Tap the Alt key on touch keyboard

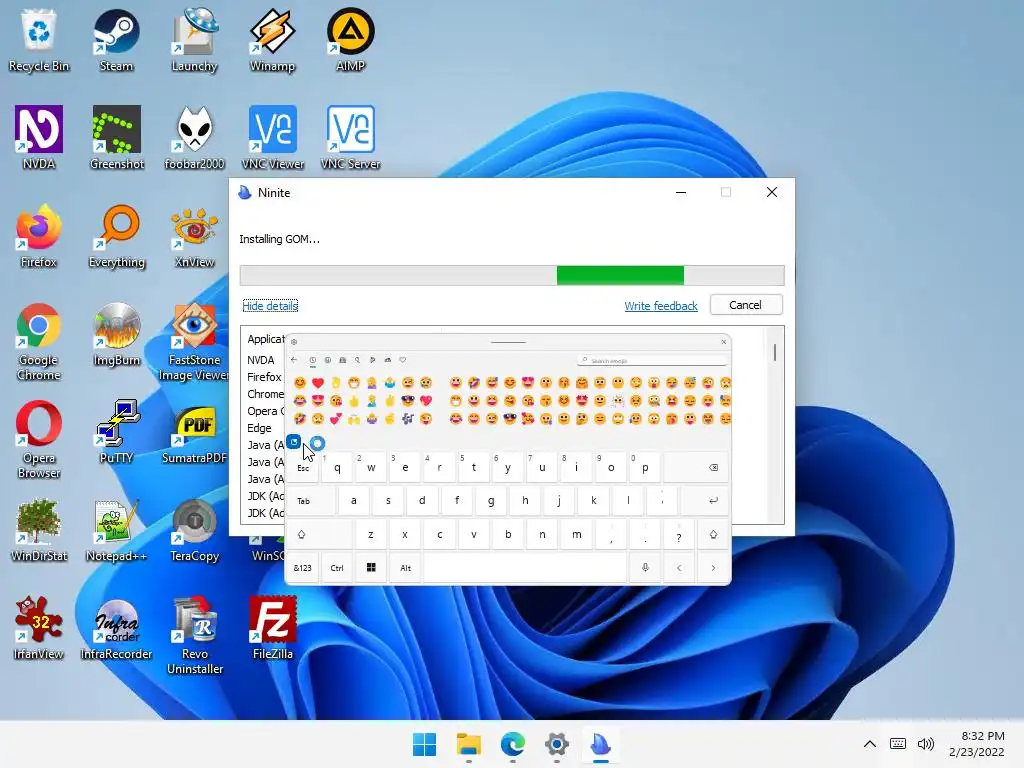coord(406,568)
